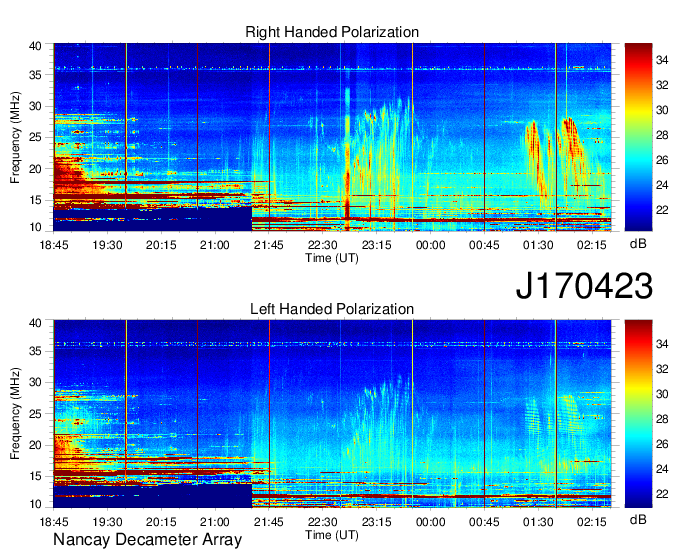Screen dimensions: 680x552
Task: Click the 25 frequency tick on the bottom plot
Action: 36,414
